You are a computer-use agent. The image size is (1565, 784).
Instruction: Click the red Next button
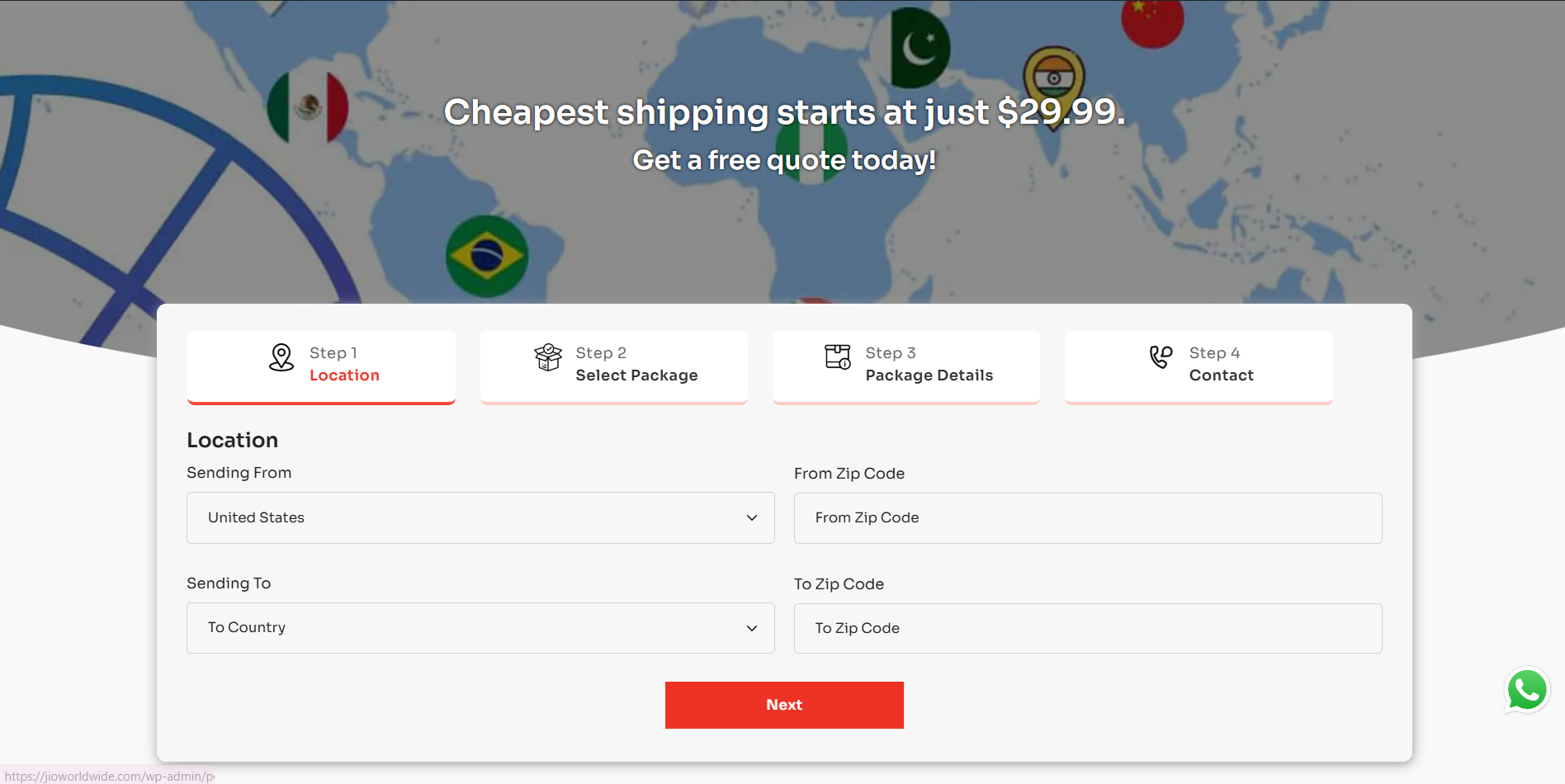tap(784, 705)
